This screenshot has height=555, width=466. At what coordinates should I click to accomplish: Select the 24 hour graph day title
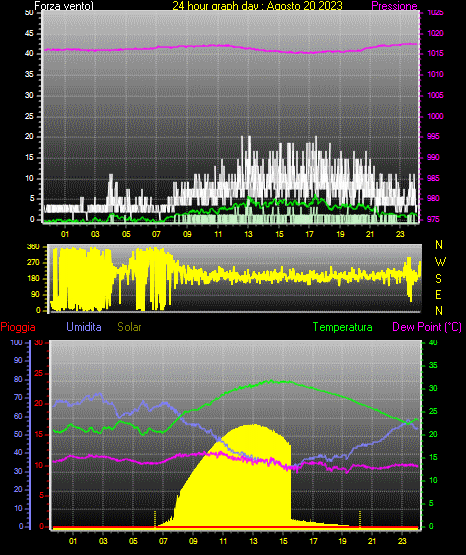(257, 6)
